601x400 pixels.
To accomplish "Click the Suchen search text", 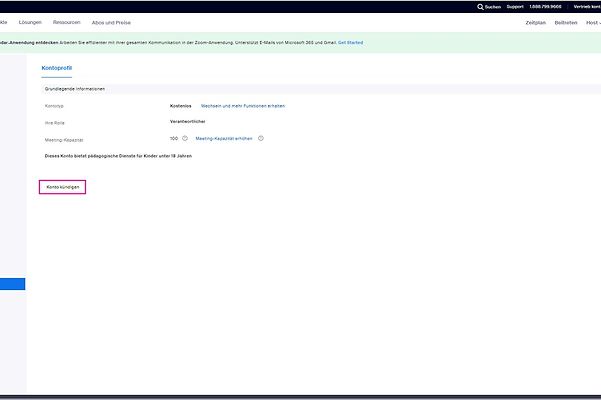I will 493,6.
